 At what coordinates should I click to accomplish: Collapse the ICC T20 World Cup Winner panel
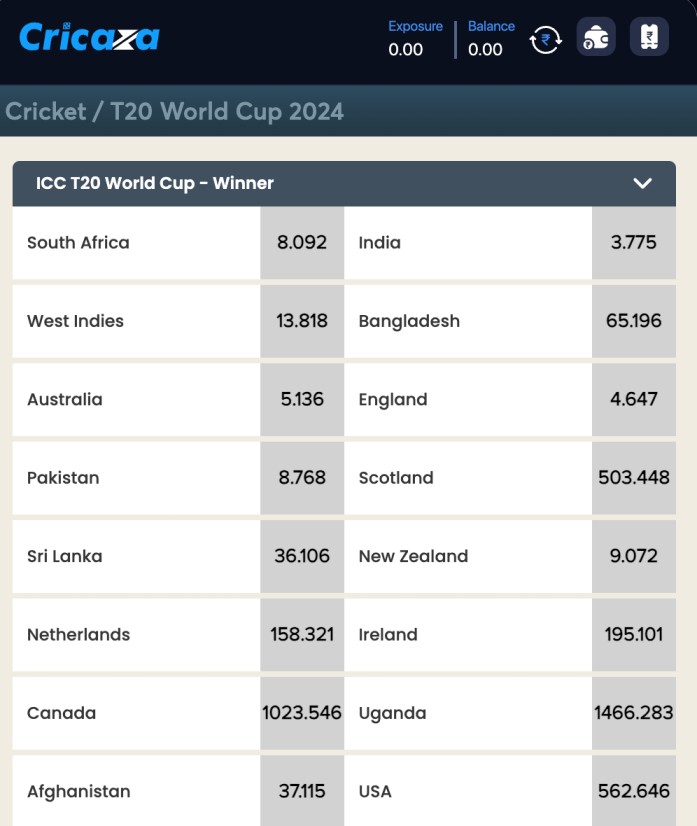[x=642, y=183]
